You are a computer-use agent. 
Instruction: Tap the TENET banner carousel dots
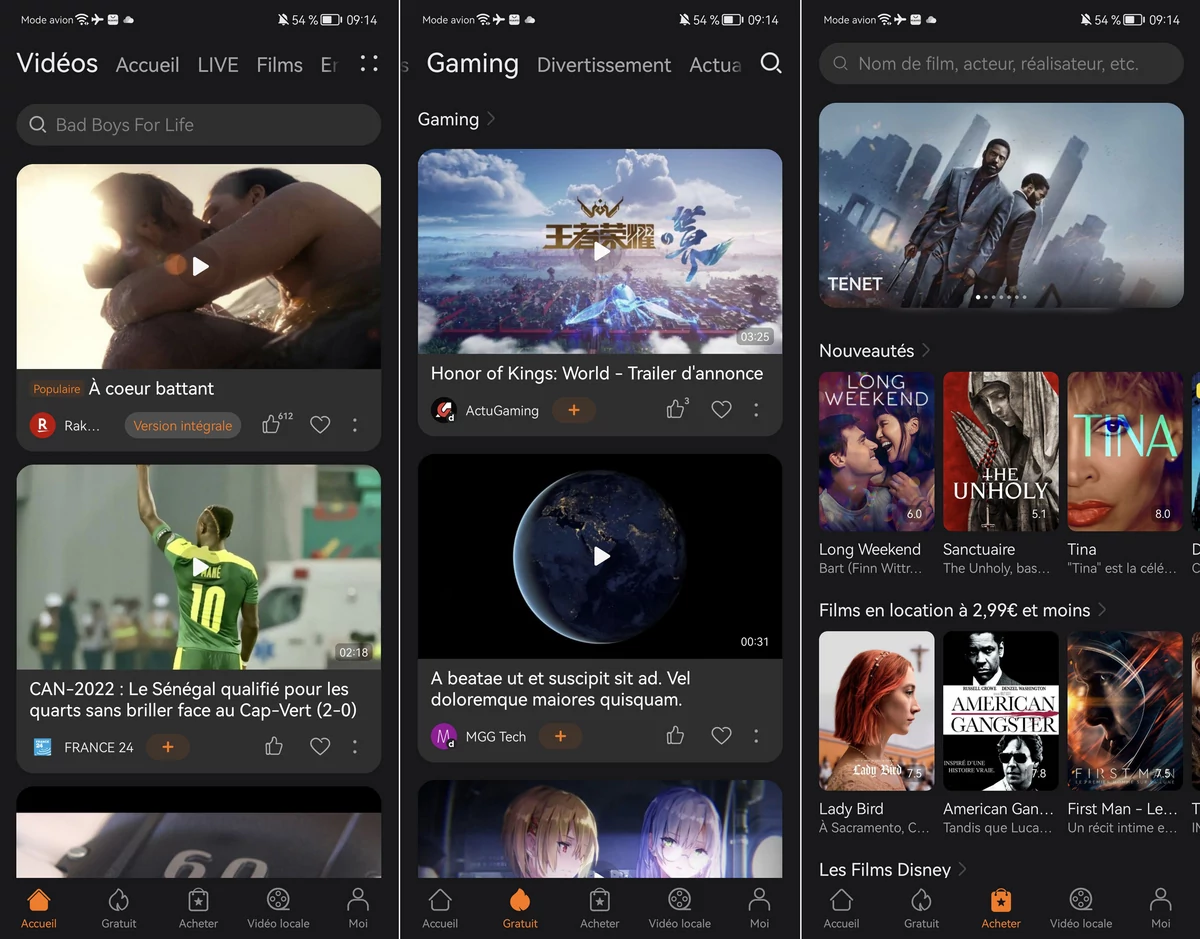coord(1001,297)
